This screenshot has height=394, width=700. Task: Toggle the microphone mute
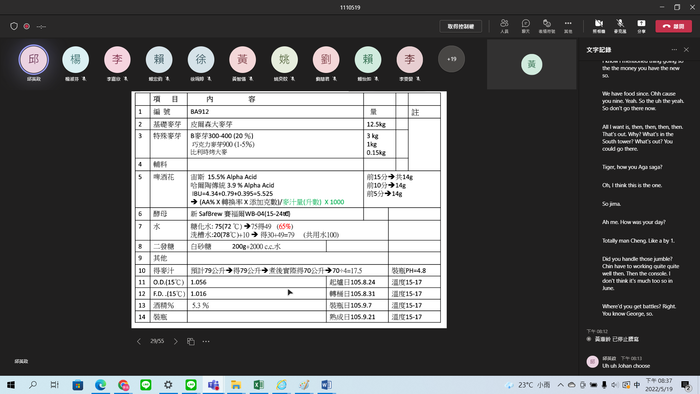tap(620, 26)
